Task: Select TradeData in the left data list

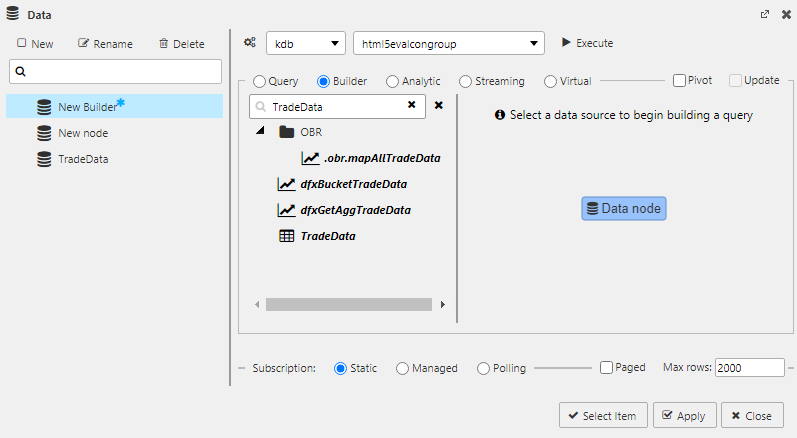Action: click(x=83, y=159)
